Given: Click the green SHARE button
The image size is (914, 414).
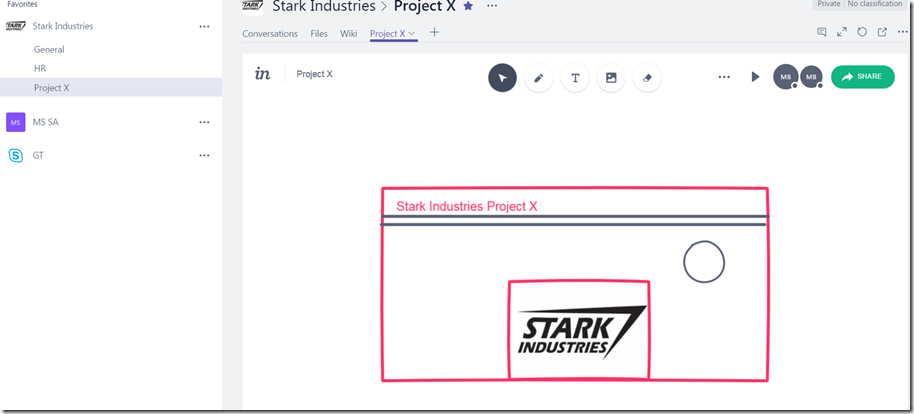Looking at the screenshot, I should pyautogui.click(x=862, y=77).
